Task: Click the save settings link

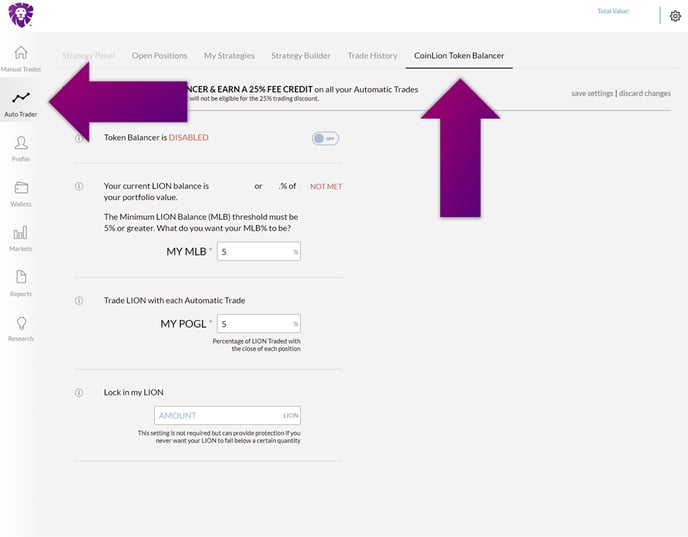Action: click(x=592, y=93)
